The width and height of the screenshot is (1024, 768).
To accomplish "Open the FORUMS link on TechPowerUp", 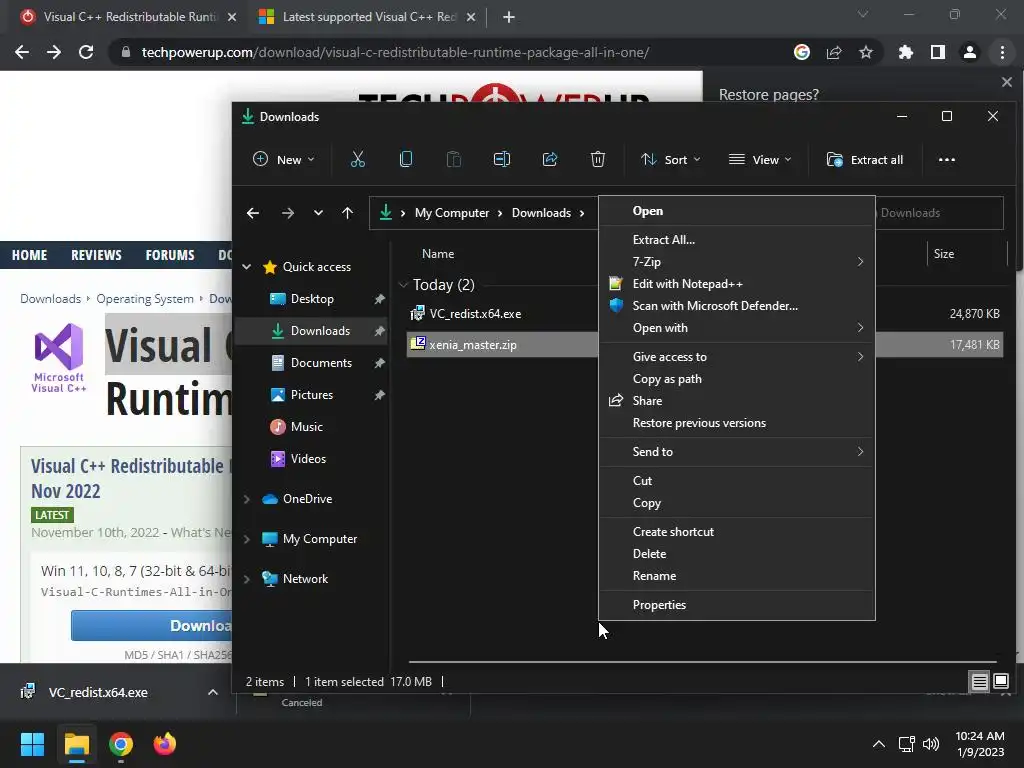I will click(170, 255).
